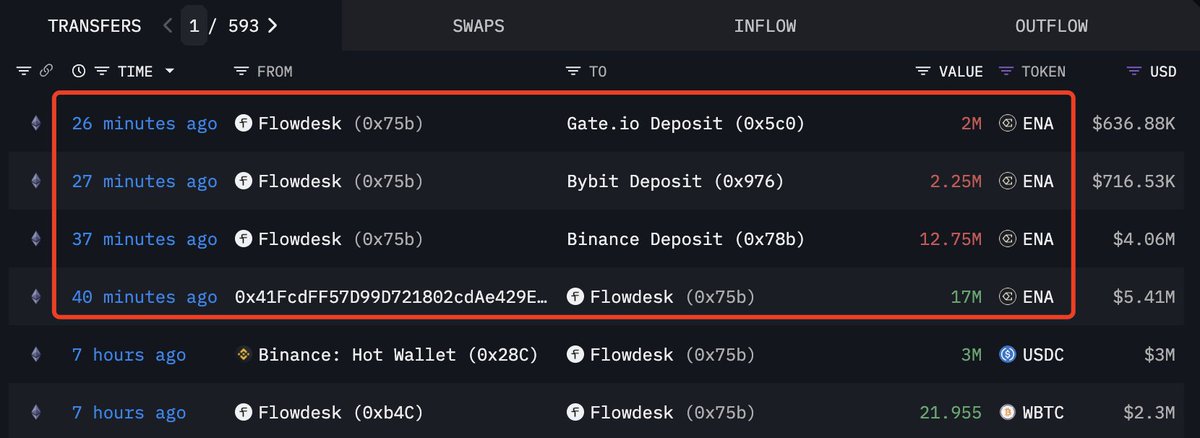Click the ENA token icon in the 2M row

tap(1008, 124)
